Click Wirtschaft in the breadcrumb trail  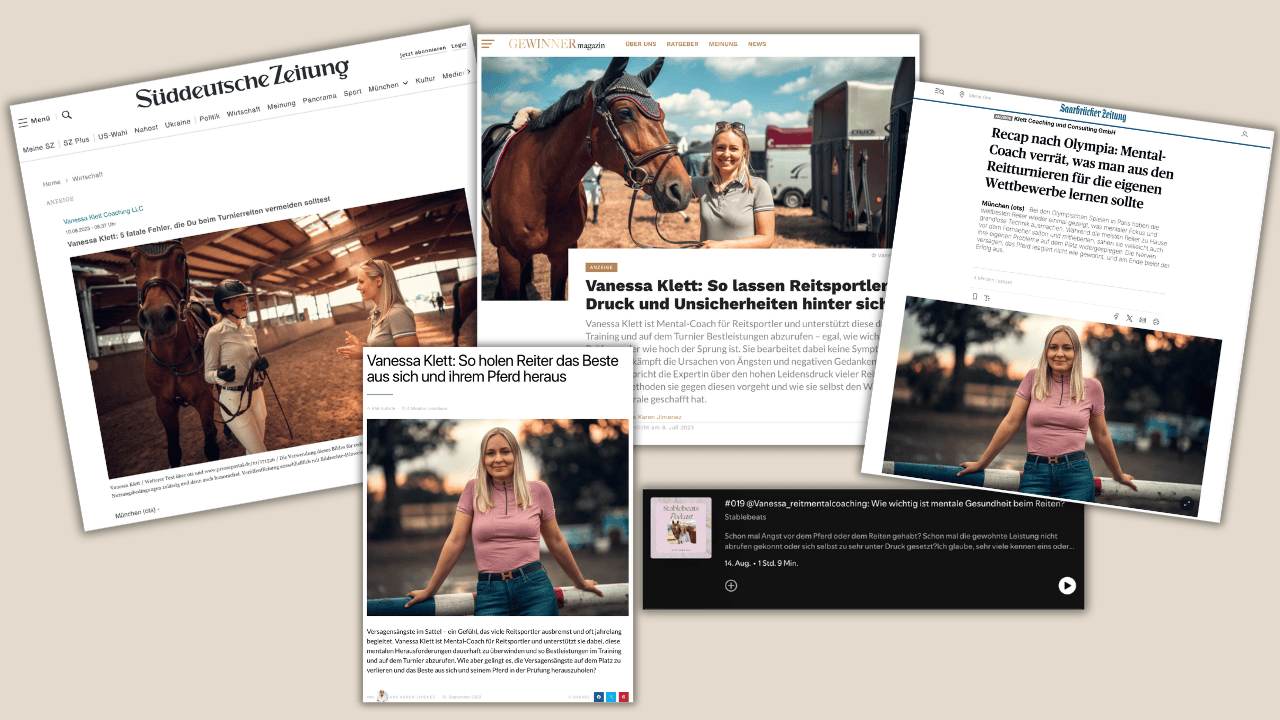tap(86, 177)
